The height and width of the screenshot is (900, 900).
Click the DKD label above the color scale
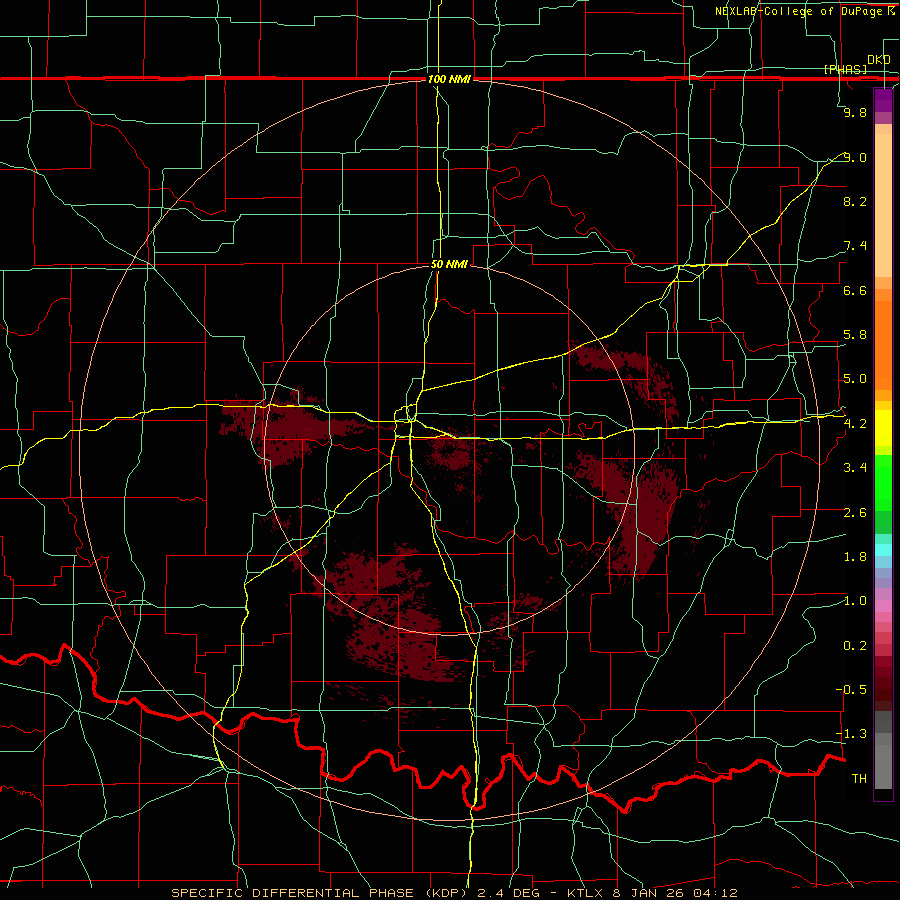pos(879,59)
